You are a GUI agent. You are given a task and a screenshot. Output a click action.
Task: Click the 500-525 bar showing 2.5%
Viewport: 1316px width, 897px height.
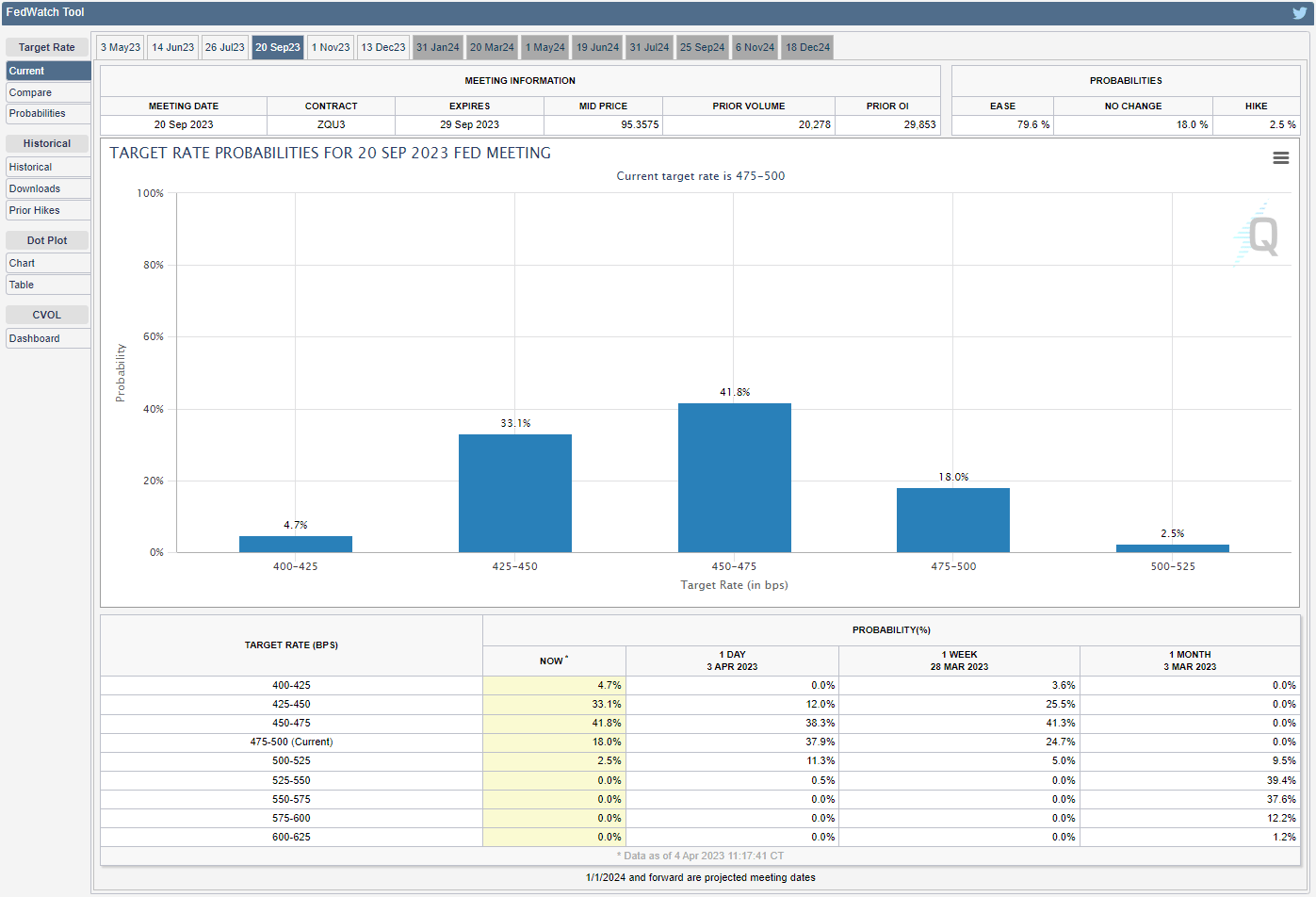click(1173, 548)
